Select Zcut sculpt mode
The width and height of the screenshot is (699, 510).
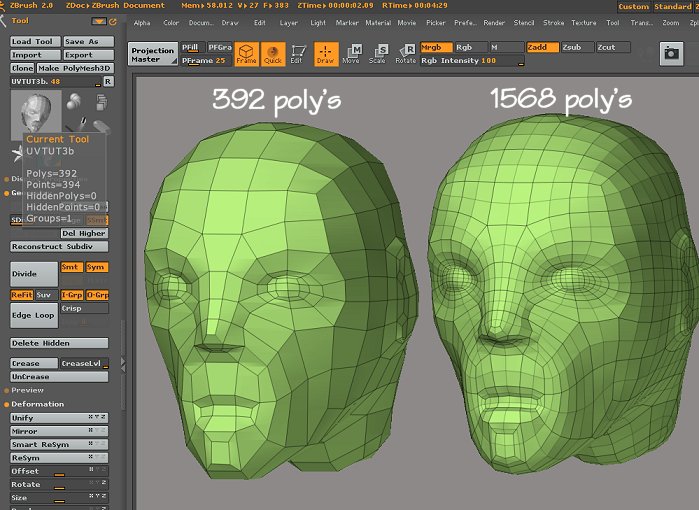point(613,47)
